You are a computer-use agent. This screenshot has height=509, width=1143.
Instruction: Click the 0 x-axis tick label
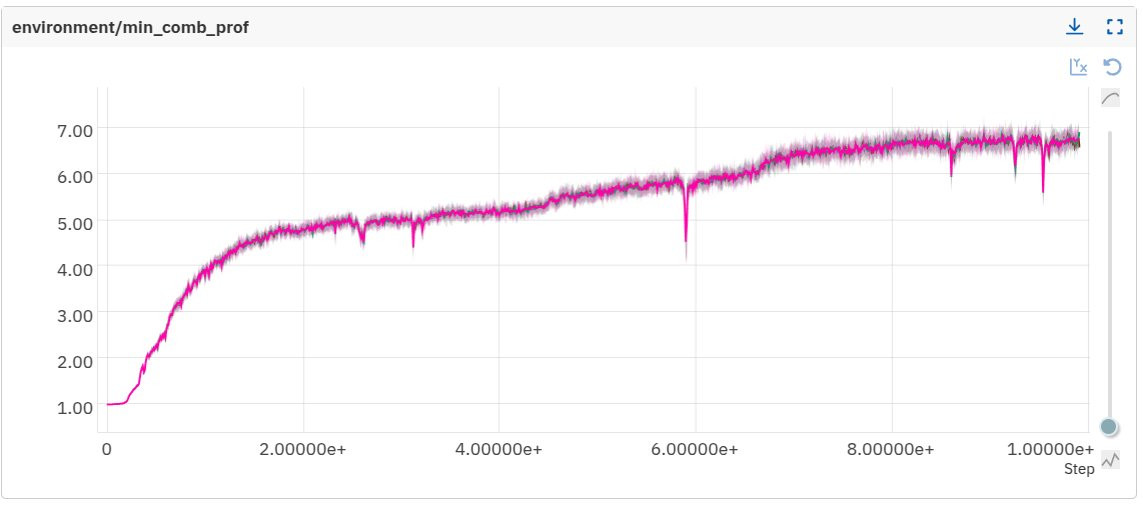coord(107,449)
